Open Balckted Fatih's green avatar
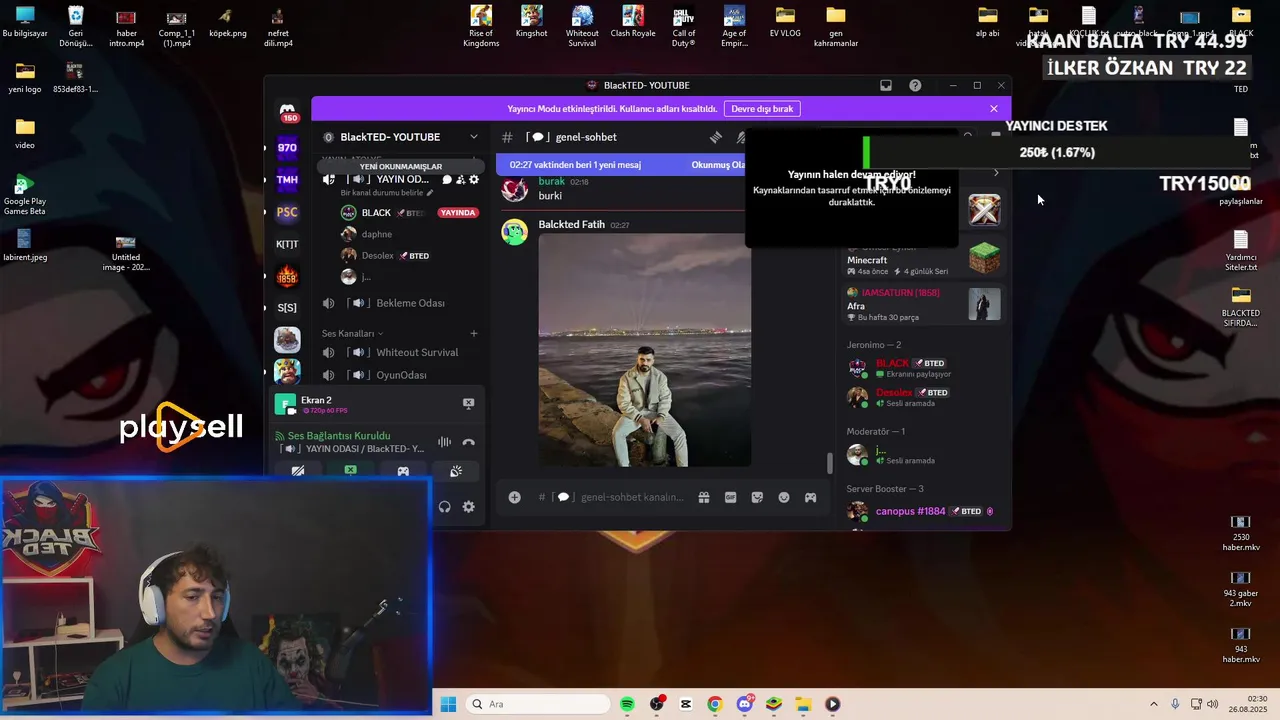 click(515, 232)
